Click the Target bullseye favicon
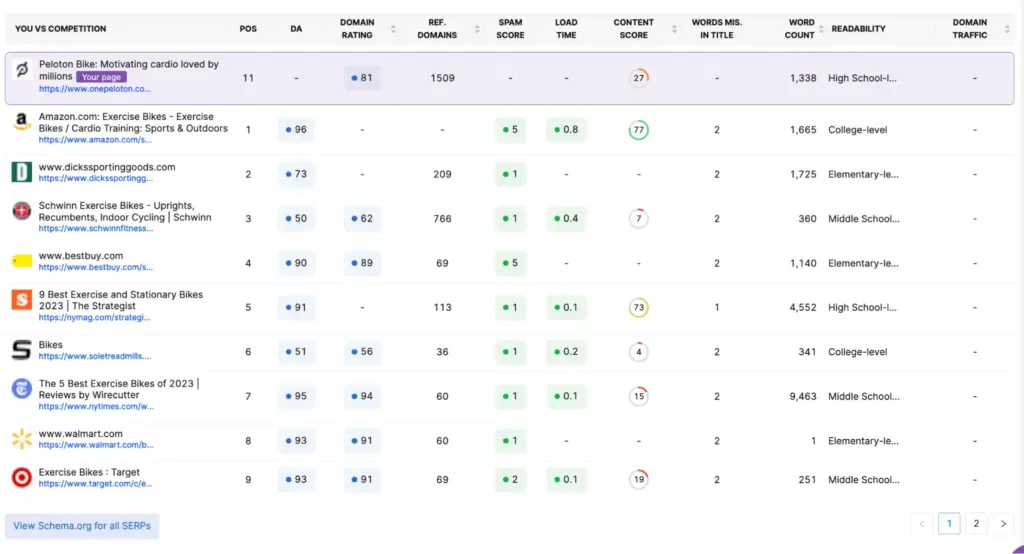This screenshot has width=1024, height=554. tap(22, 478)
